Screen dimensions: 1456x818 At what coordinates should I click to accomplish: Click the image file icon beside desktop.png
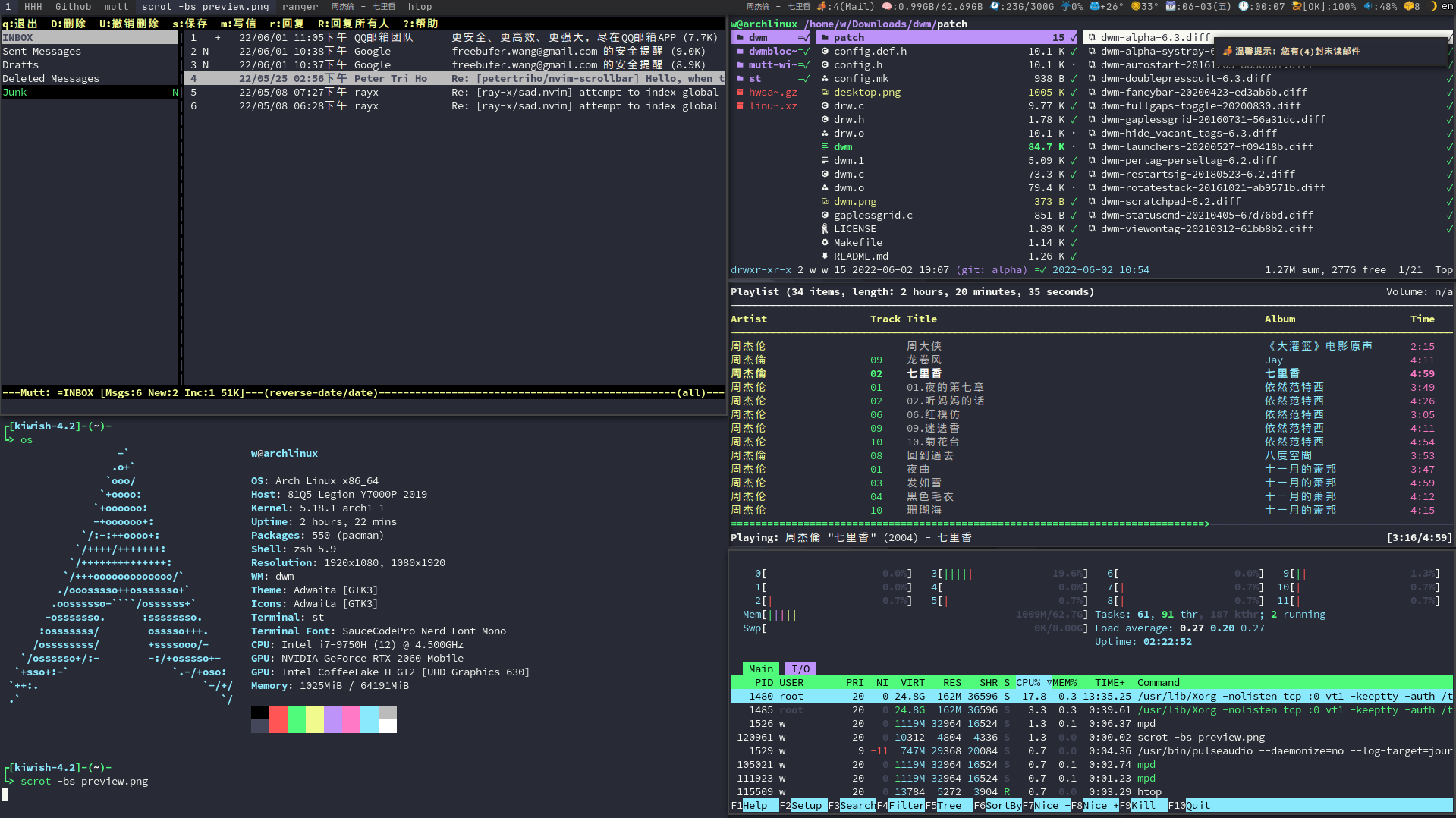[x=825, y=92]
